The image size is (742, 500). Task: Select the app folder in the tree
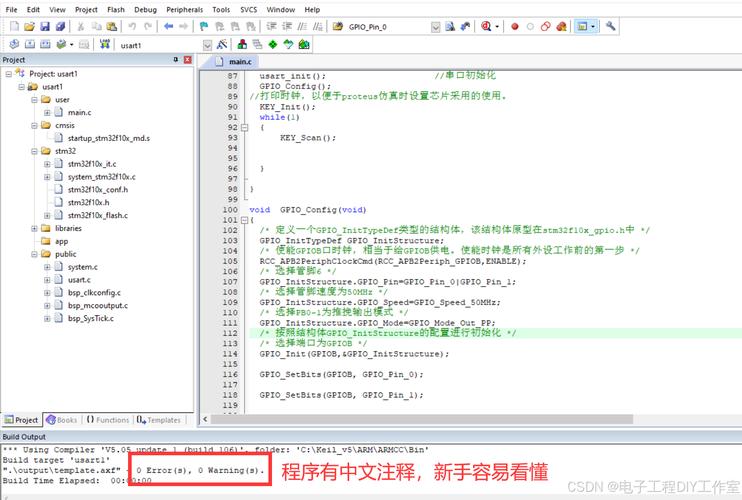[62, 242]
